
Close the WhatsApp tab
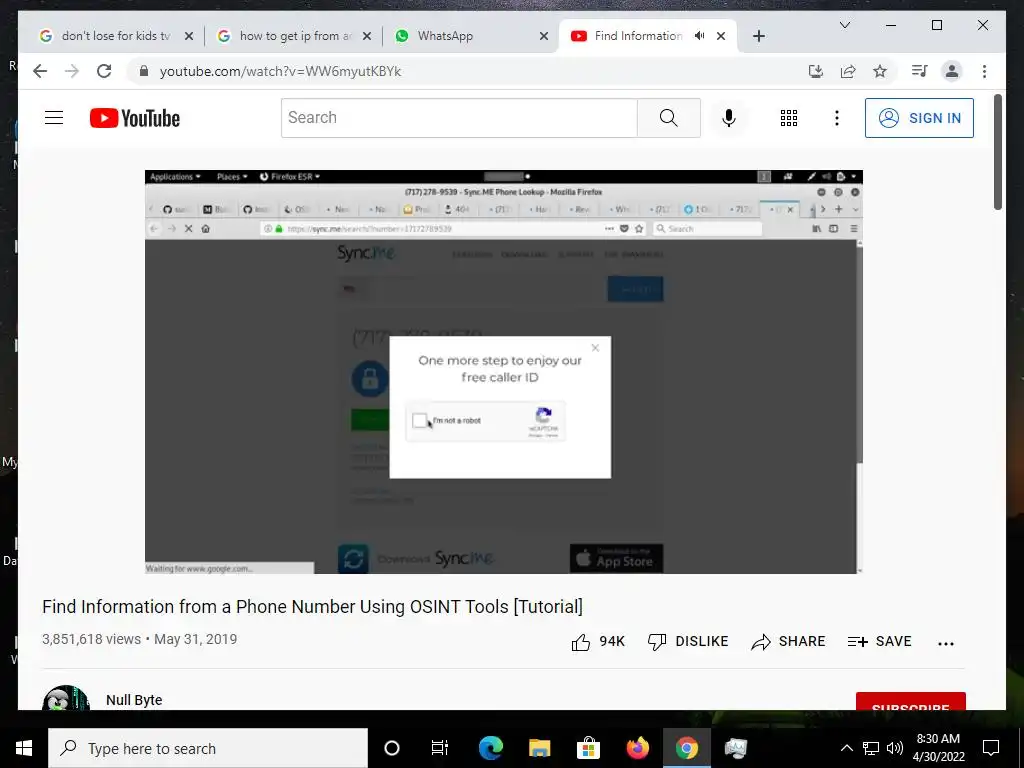543,36
